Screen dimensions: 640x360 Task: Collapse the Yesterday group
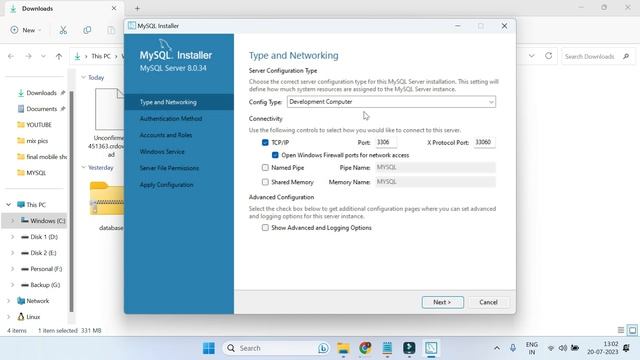pyautogui.click(x=83, y=167)
